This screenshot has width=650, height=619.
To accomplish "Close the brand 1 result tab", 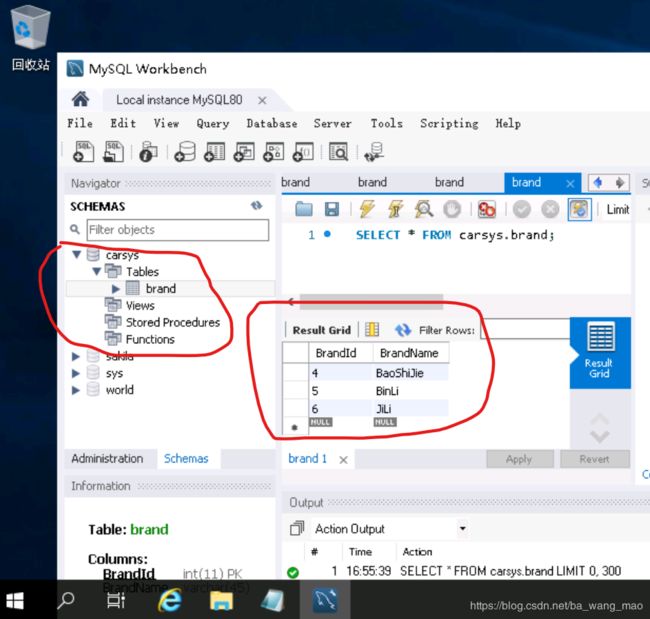I will pyautogui.click(x=343, y=460).
